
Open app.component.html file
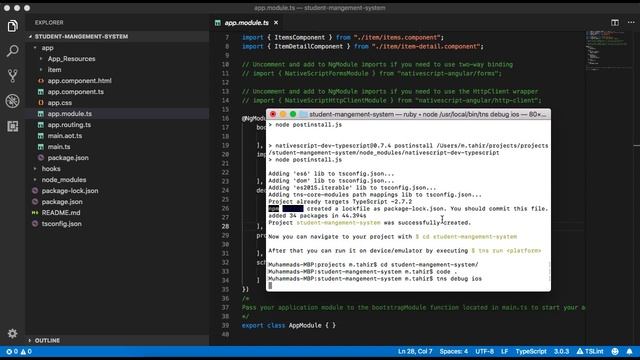tap(79, 81)
